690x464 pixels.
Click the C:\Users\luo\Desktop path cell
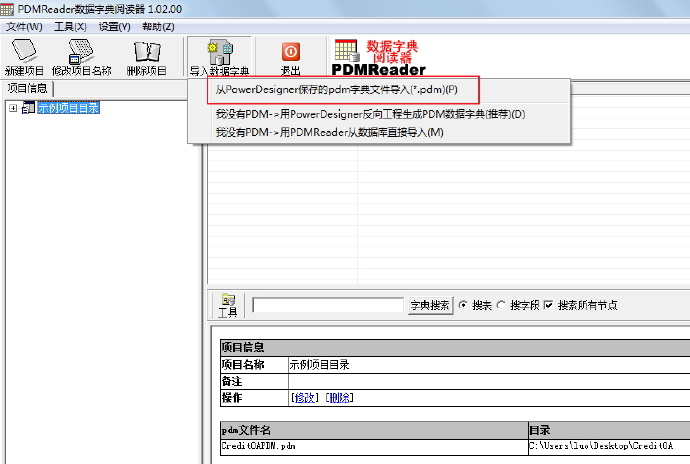pyautogui.click(x=609, y=446)
